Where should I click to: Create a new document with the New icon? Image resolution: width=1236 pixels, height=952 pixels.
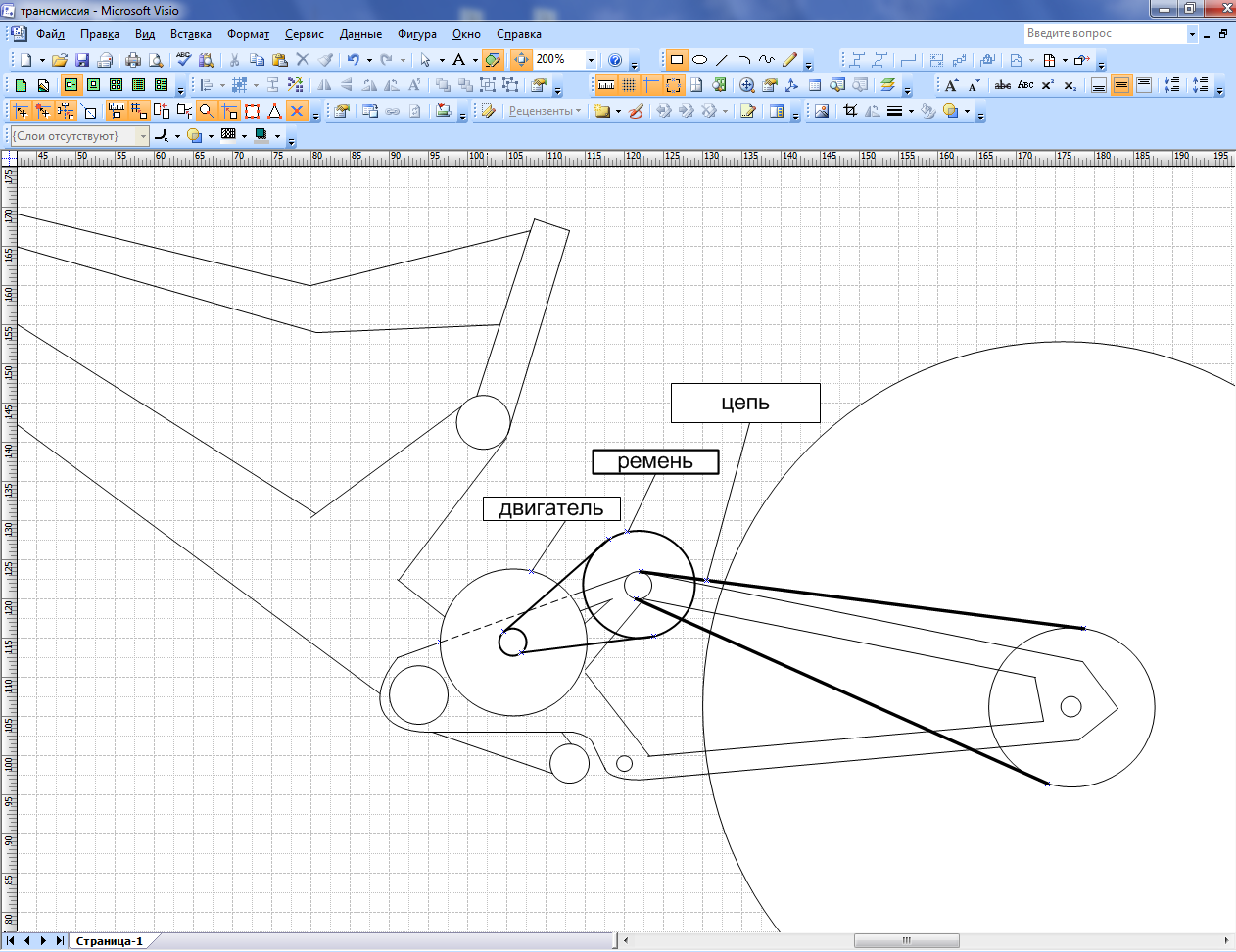point(26,60)
